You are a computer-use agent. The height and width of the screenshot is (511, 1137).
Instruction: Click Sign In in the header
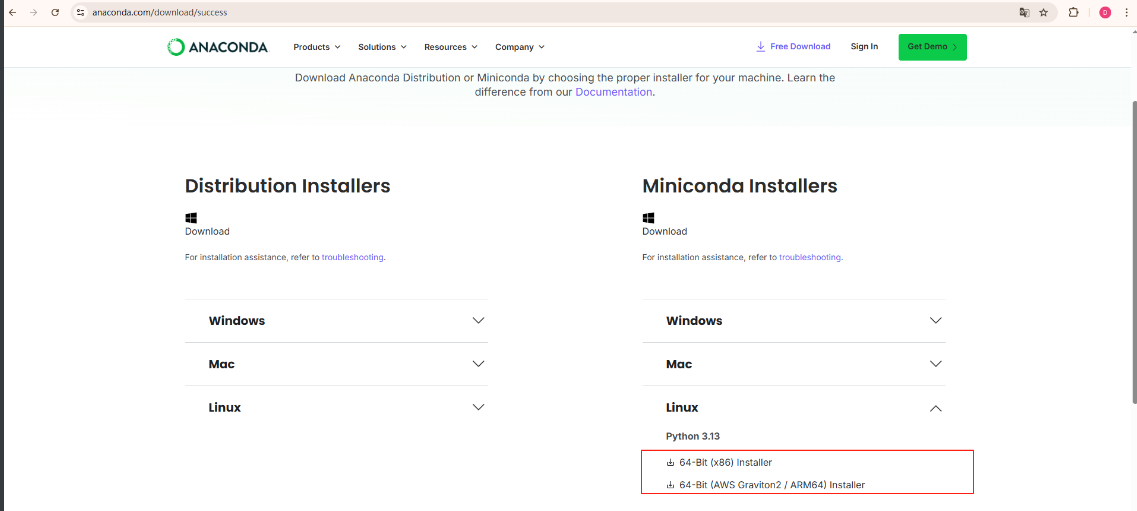tap(864, 46)
